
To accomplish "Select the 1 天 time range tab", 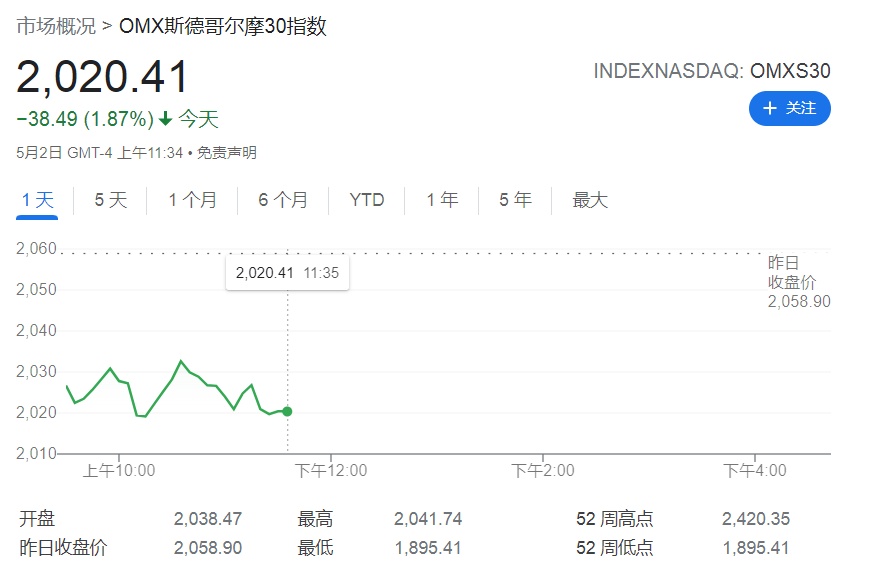I will [x=38, y=200].
